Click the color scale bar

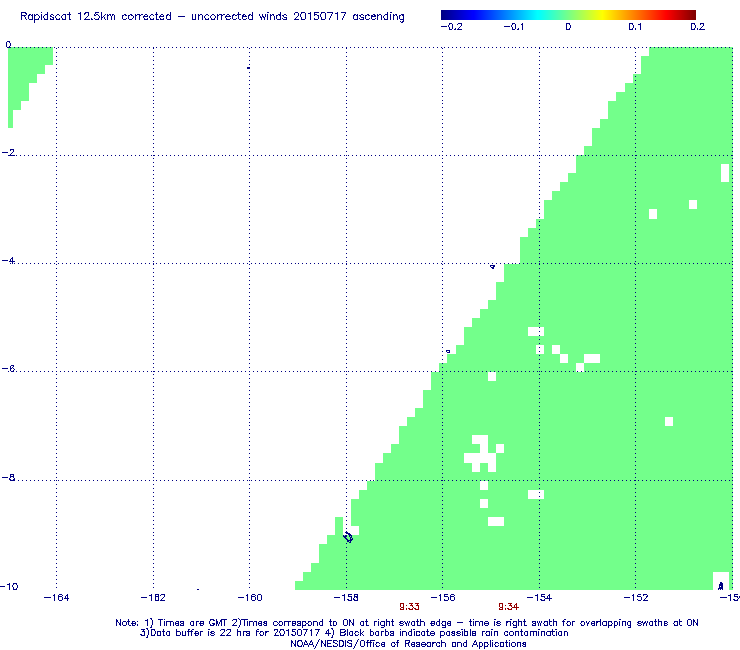click(x=568, y=15)
